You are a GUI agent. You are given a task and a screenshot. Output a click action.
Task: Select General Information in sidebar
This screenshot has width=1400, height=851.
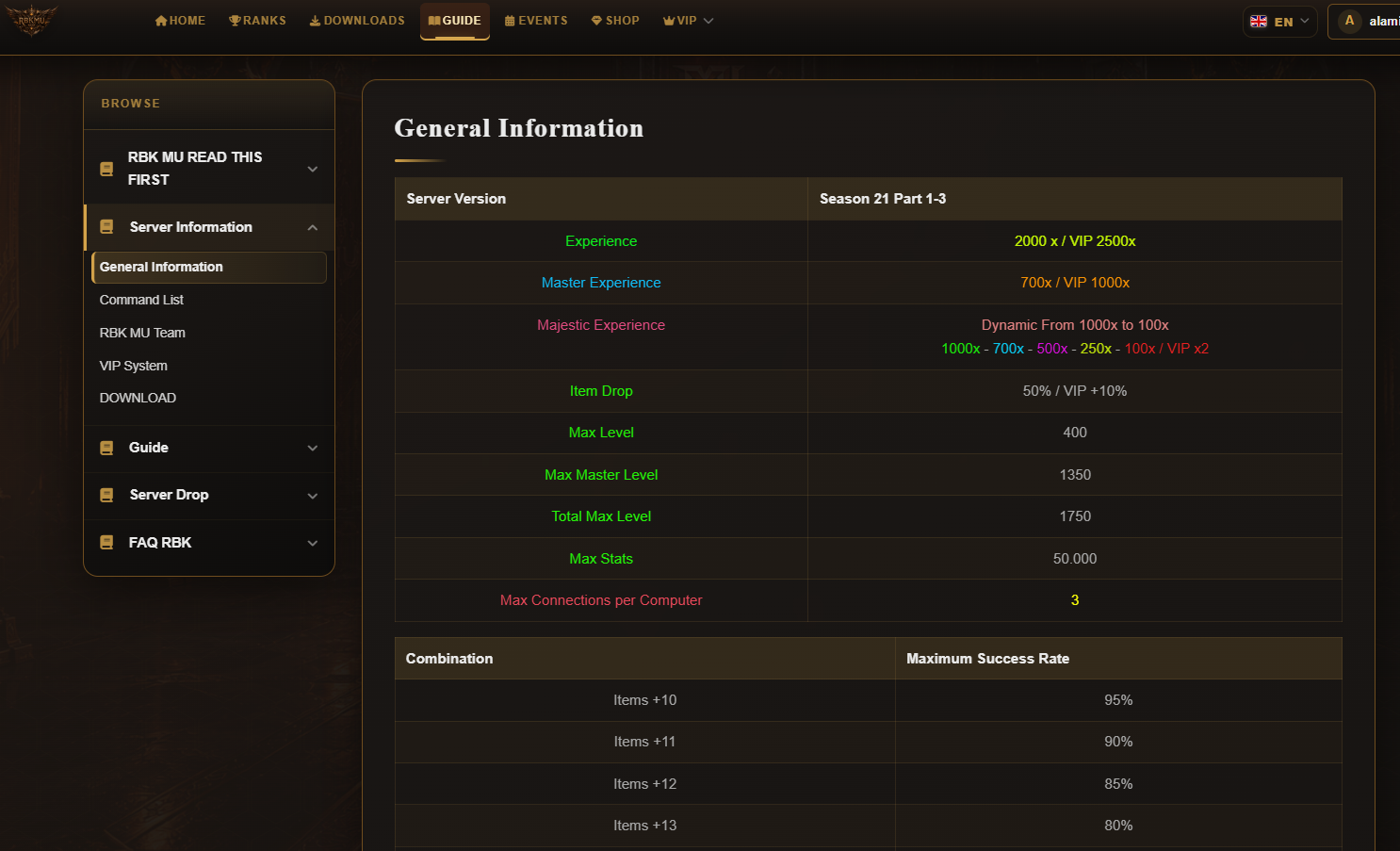point(209,268)
